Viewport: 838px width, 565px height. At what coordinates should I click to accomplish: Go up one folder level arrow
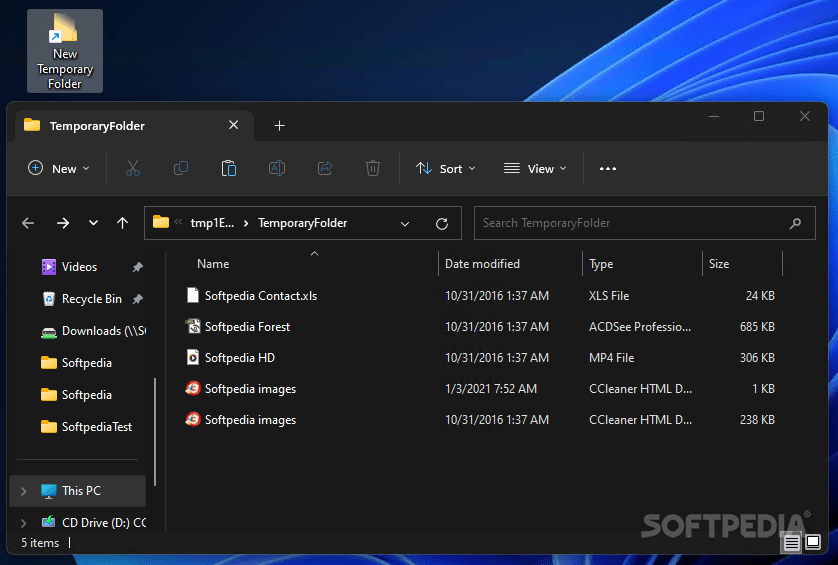point(122,223)
